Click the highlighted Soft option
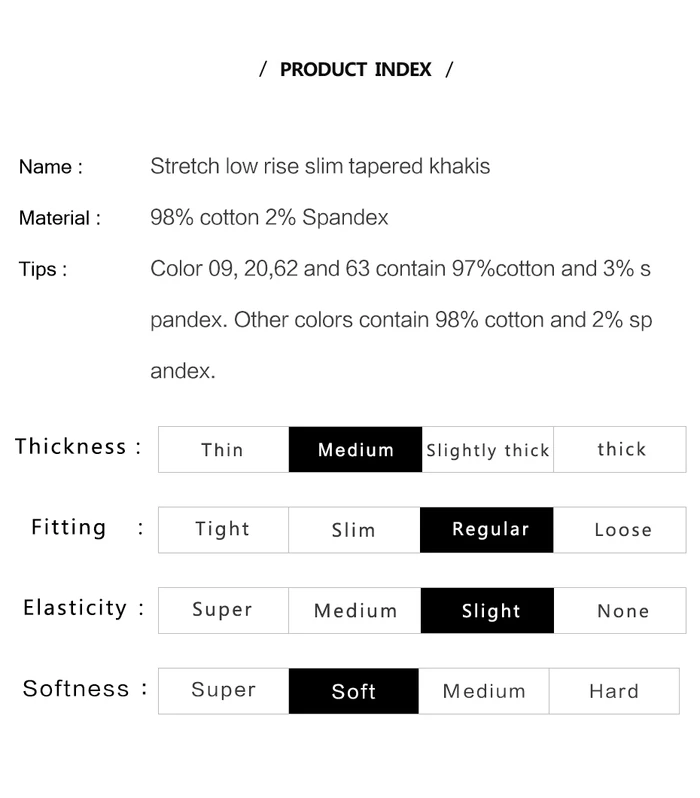 pyautogui.click(x=354, y=691)
